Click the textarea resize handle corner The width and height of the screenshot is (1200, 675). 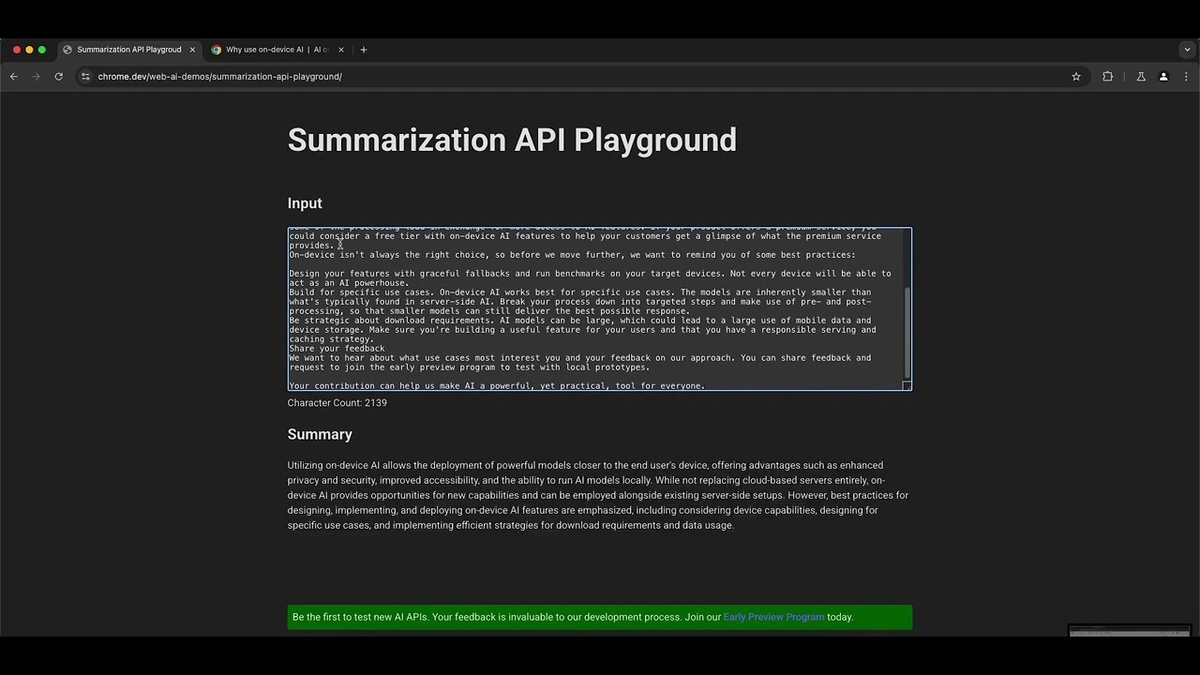[x=907, y=385]
